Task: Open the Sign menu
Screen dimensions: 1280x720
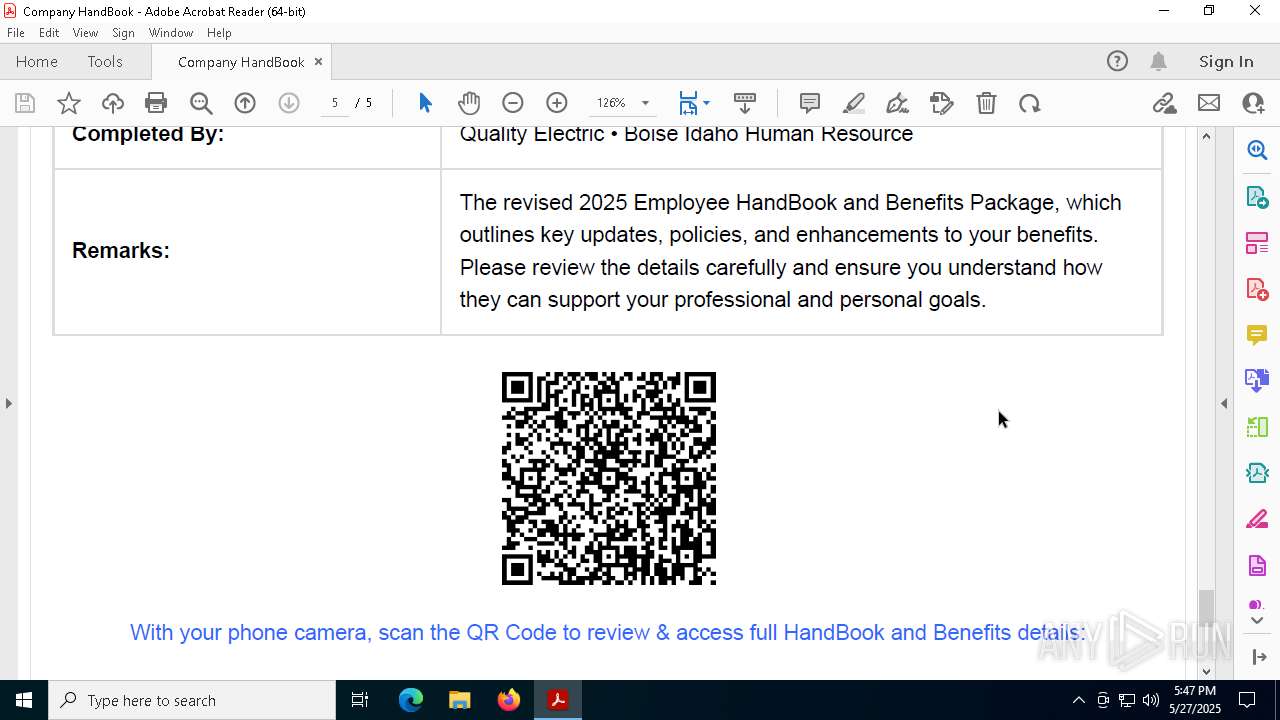Action: [123, 33]
